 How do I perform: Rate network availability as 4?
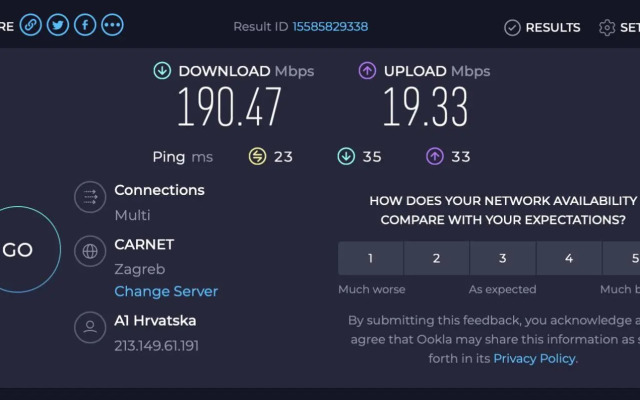point(568,258)
